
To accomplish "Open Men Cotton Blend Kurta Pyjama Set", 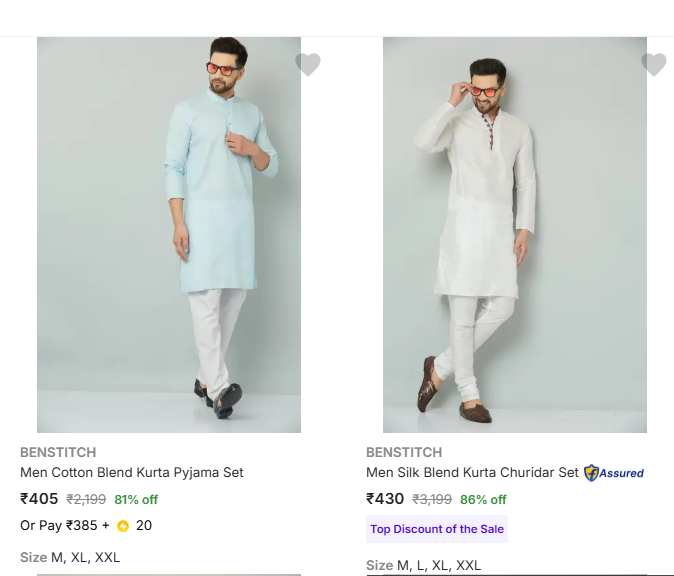I will pyautogui.click(x=132, y=472).
